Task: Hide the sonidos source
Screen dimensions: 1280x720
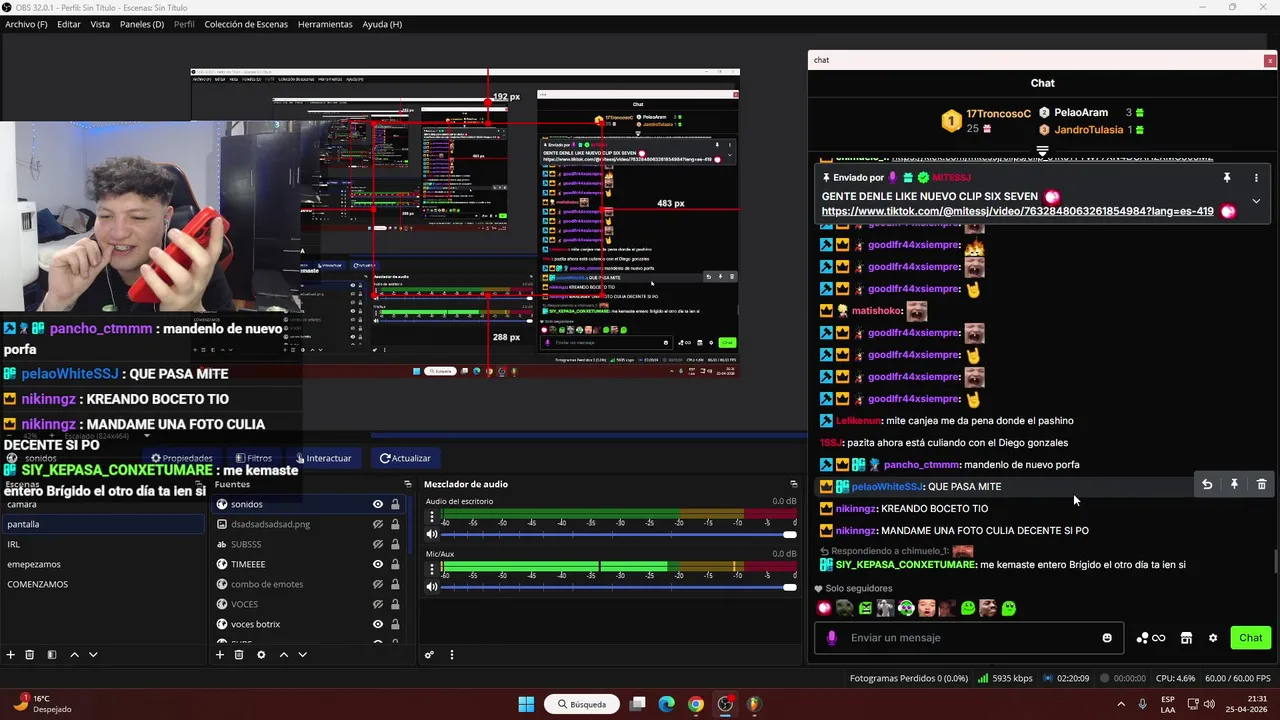Action: [378, 504]
